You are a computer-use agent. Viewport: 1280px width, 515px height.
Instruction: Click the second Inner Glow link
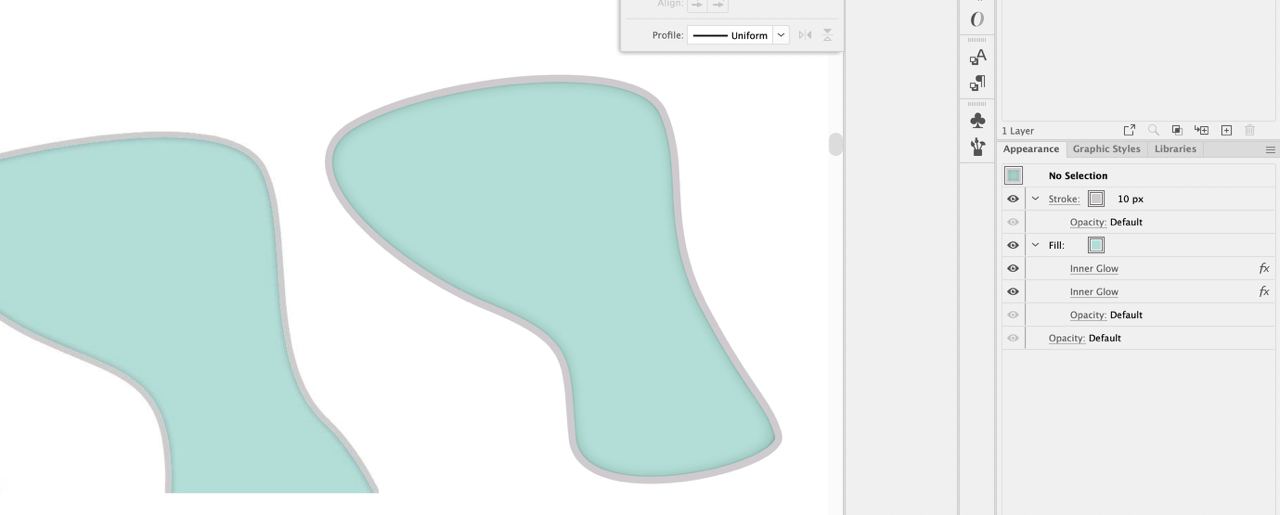coord(1094,292)
